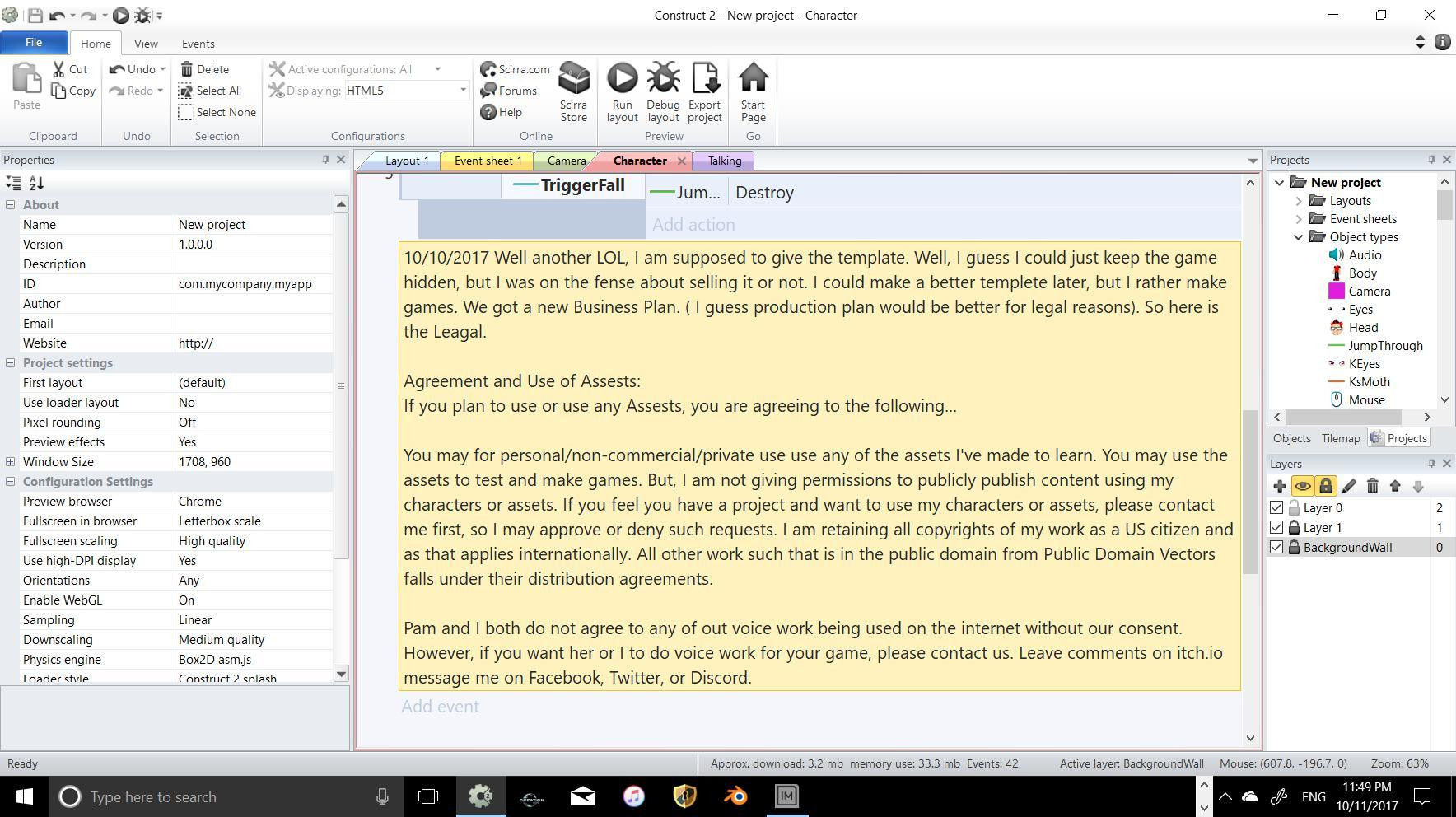This screenshot has width=1456, height=817.
Task: Open Debug layout tool
Action: tap(663, 92)
